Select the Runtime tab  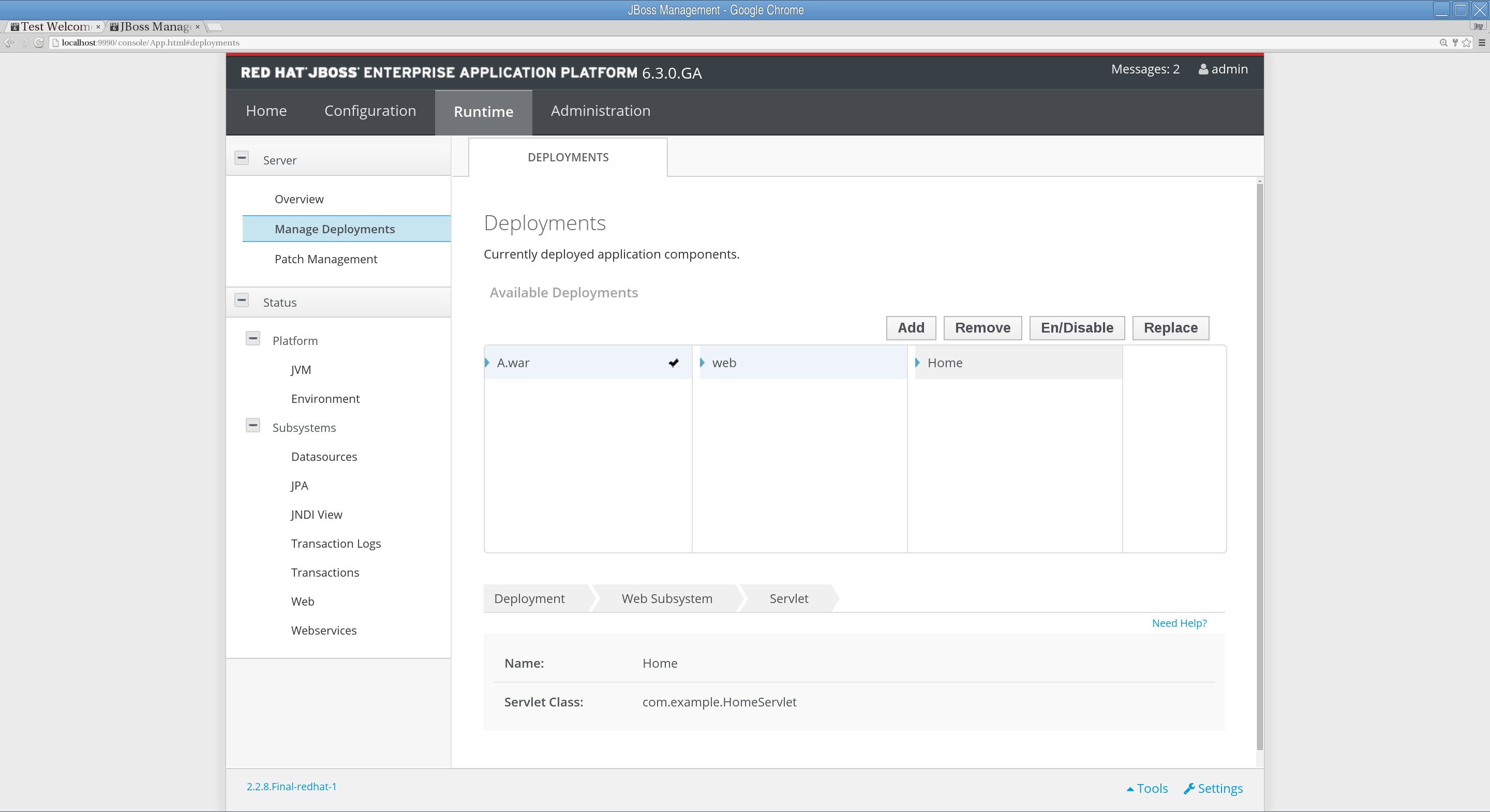click(x=484, y=112)
